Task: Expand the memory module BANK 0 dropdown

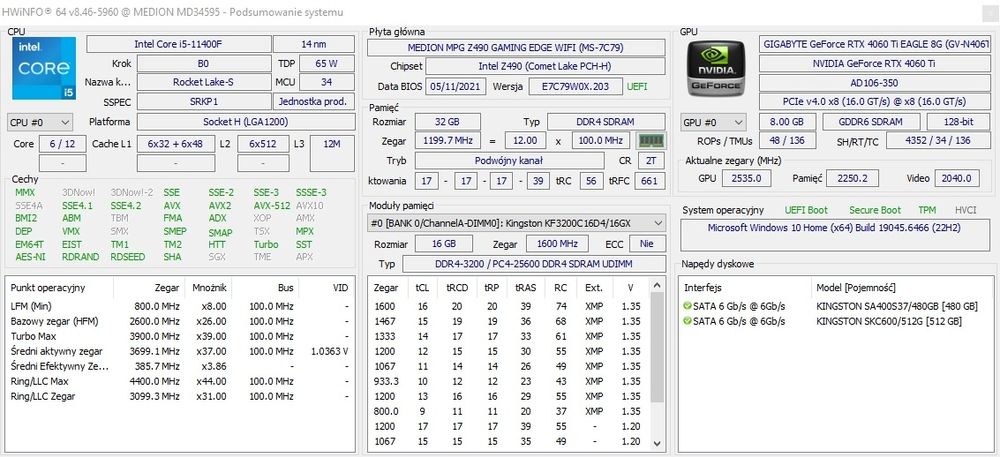Action: 517,223
